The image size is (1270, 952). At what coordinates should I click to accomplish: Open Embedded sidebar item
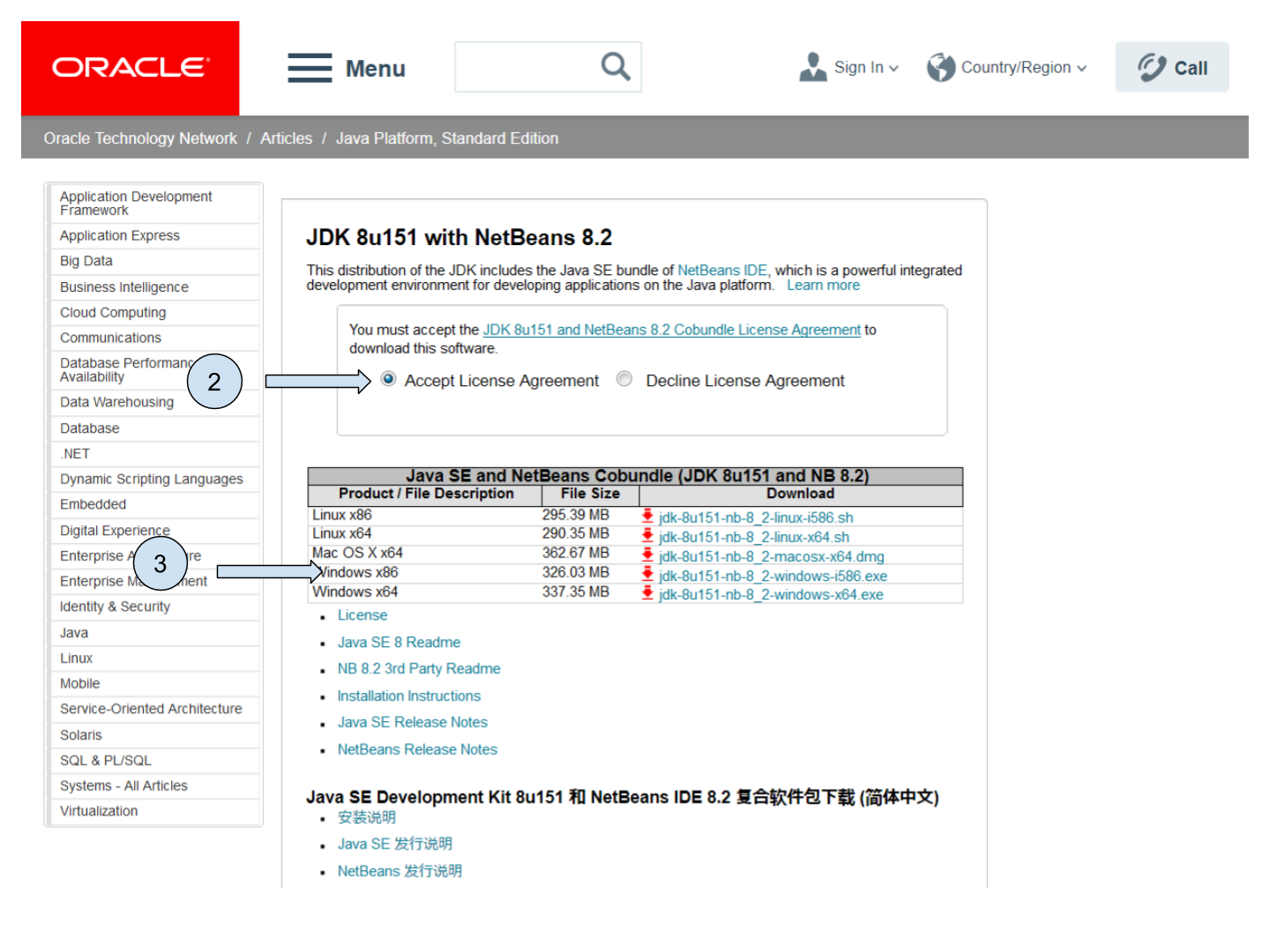155,504
